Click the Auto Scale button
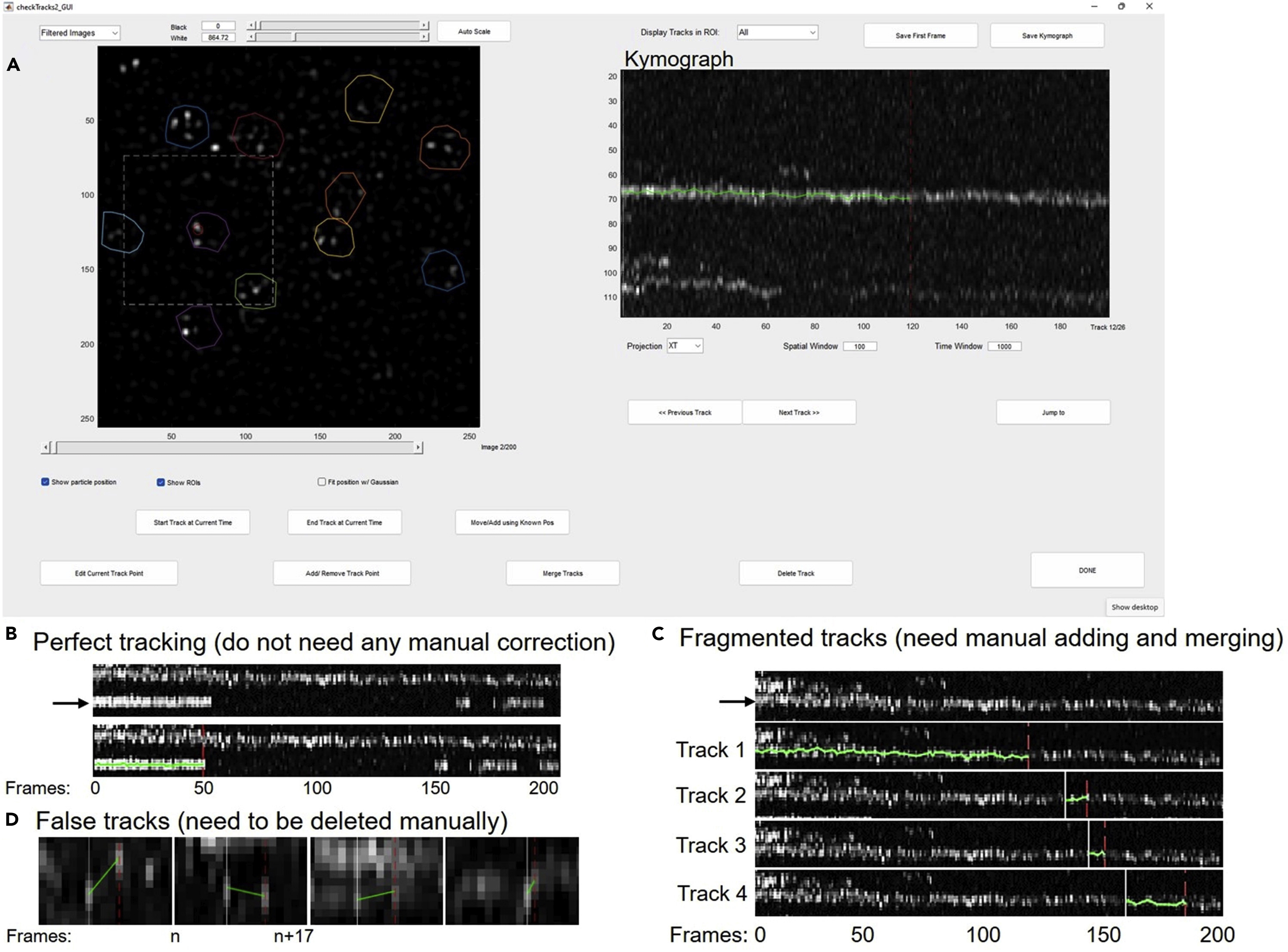The width and height of the screenshot is (1288, 952). coord(474,31)
